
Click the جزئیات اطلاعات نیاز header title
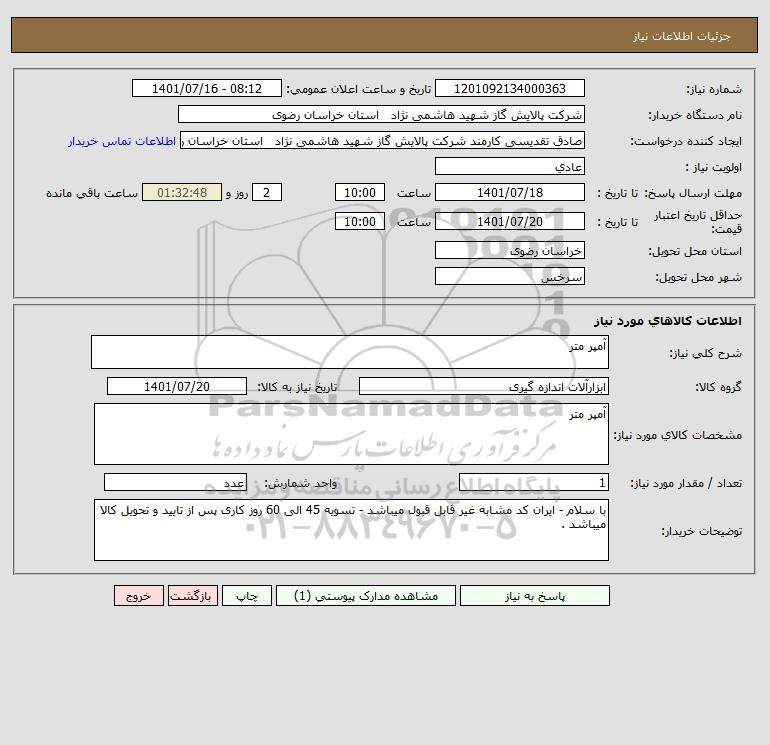pyautogui.click(x=682, y=36)
